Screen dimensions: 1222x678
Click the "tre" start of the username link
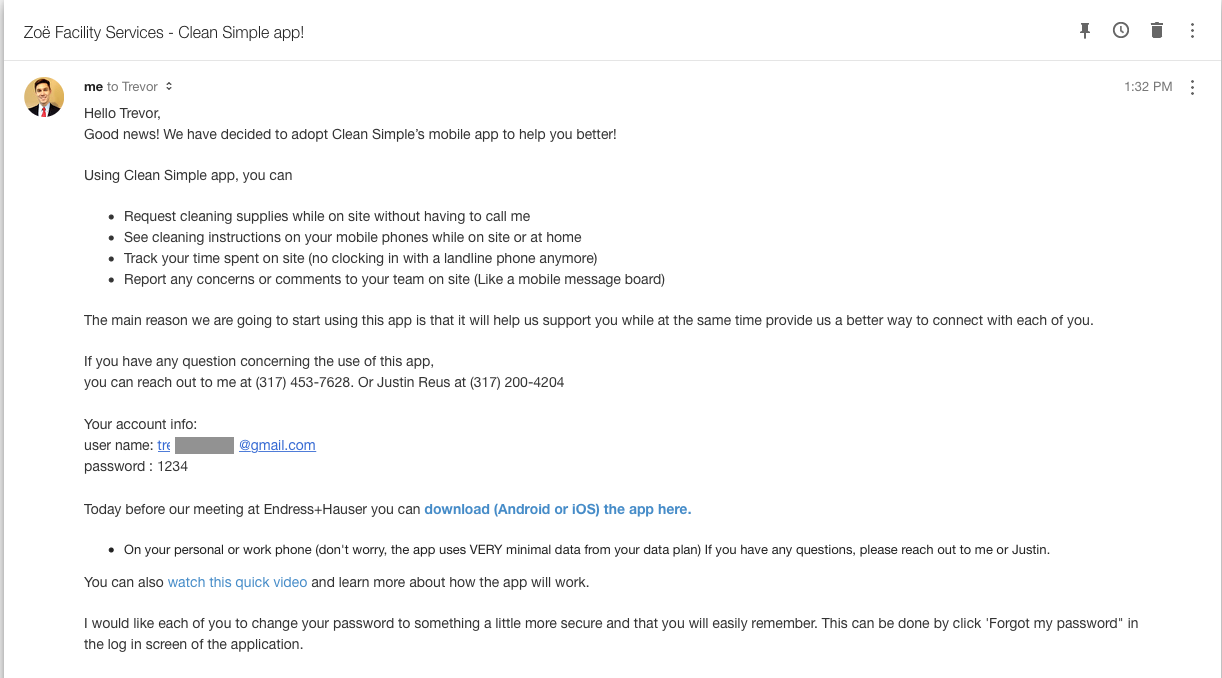click(x=164, y=445)
